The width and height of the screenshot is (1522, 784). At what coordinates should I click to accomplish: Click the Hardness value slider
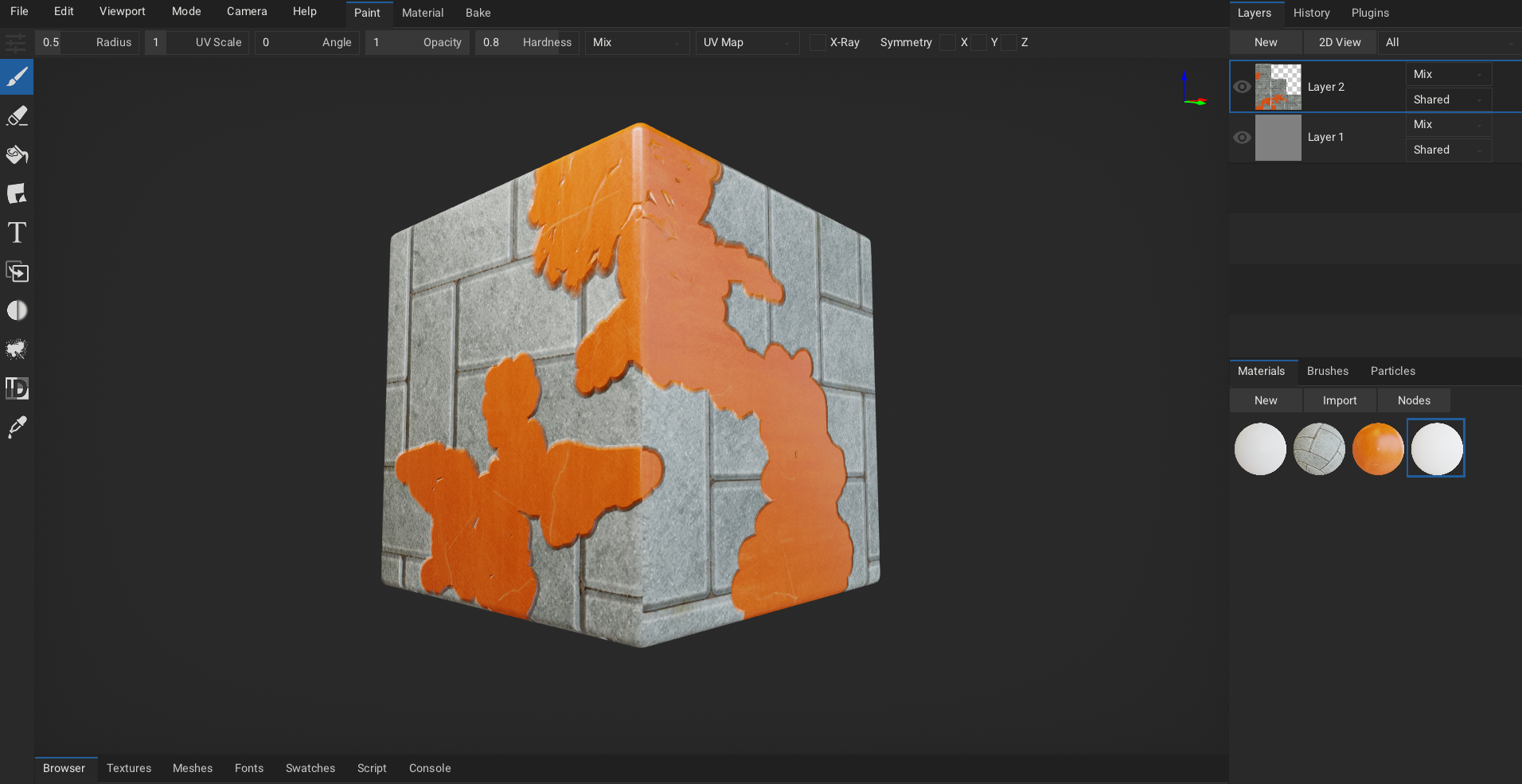(x=527, y=42)
